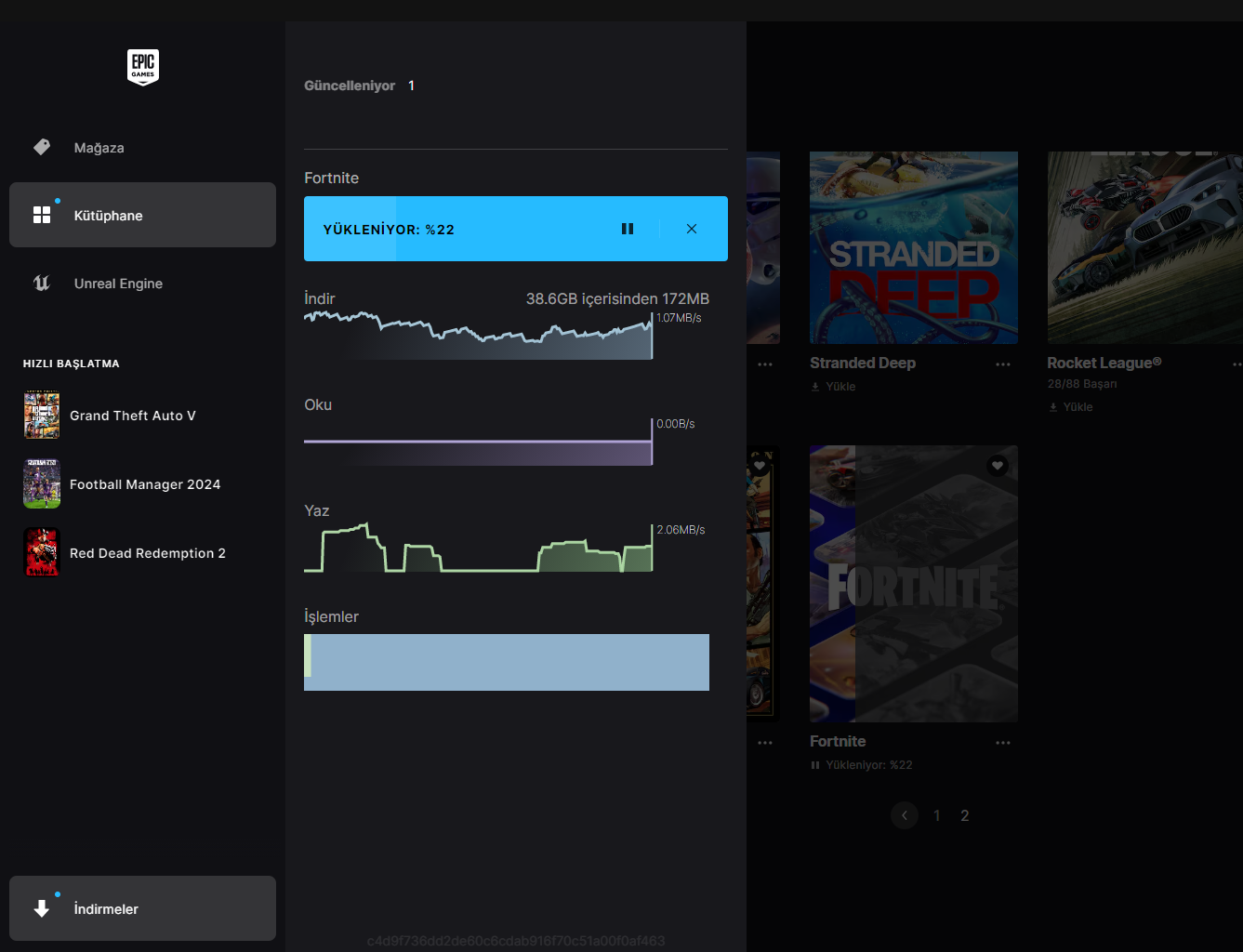Open the Stranded Deep cover art

[x=914, y=247]
